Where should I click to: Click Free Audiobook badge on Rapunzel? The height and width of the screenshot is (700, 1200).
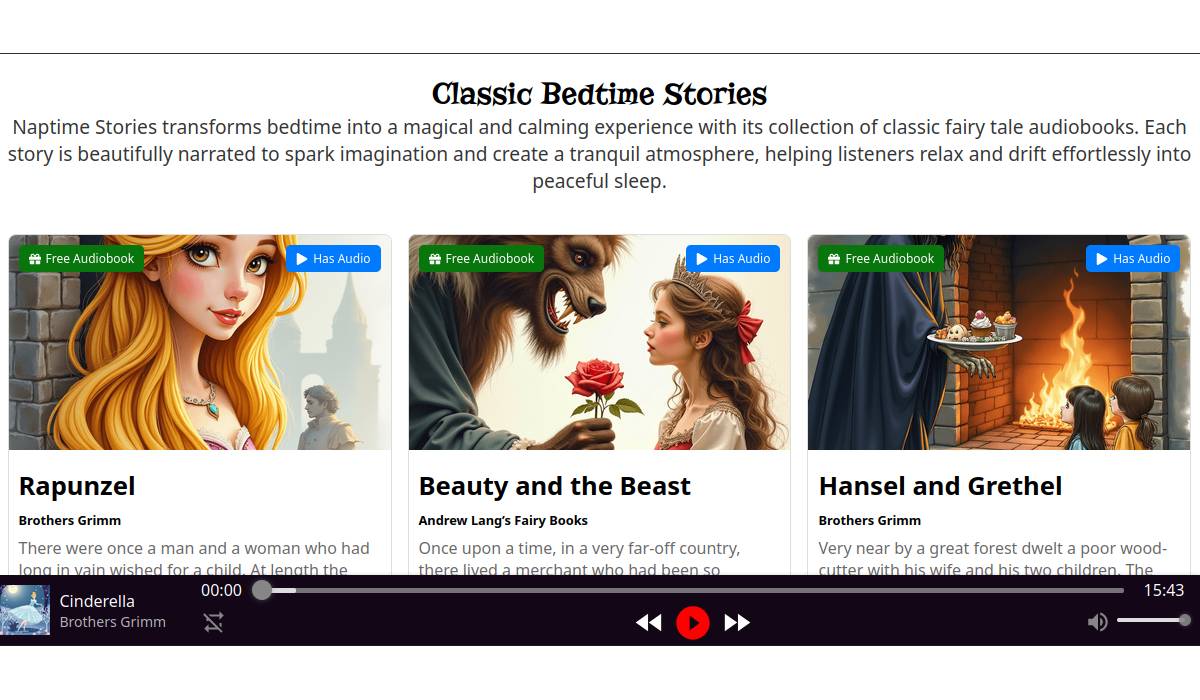[82, 259]
